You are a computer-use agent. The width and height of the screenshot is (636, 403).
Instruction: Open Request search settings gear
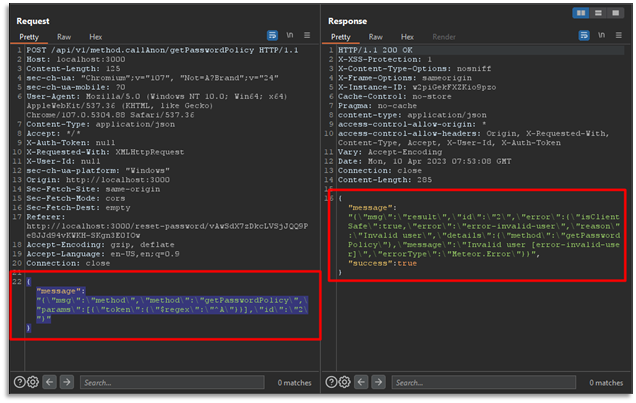click(33, 382)
